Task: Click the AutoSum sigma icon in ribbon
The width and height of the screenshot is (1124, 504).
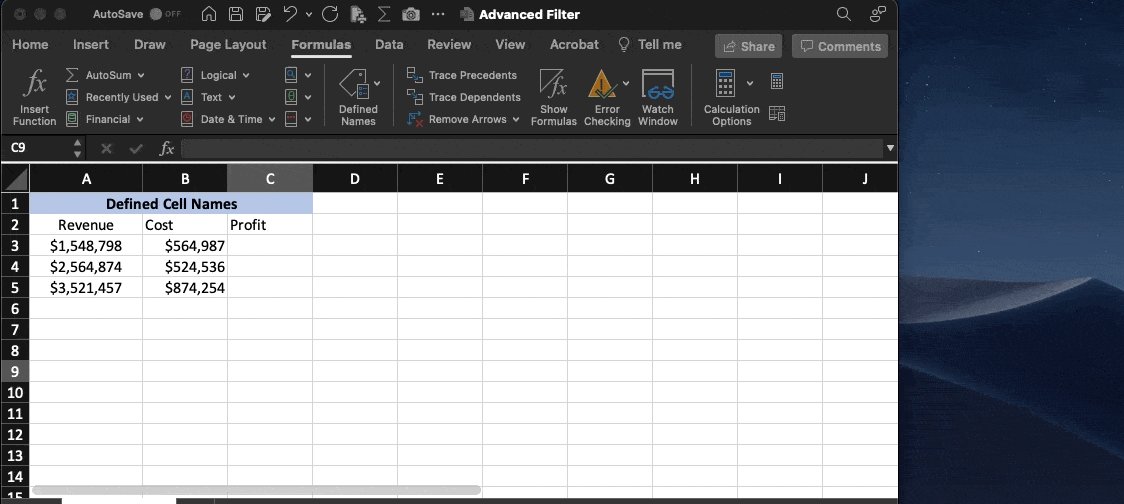Action: (x=72, y=75)
